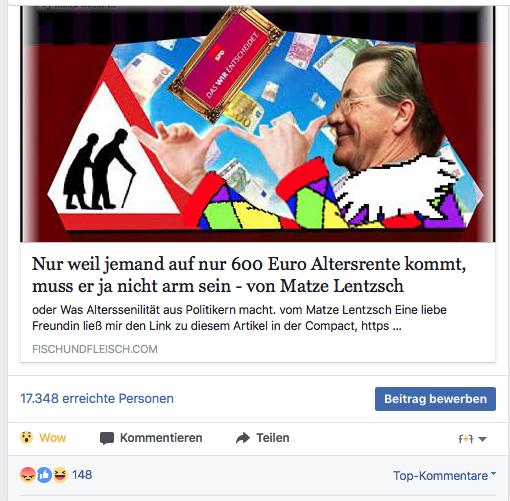The height and width of the screenshot is (501, 510).
Task: Click the article description text starting with oder Was Alterssenilität
Action: pos(239,318)
